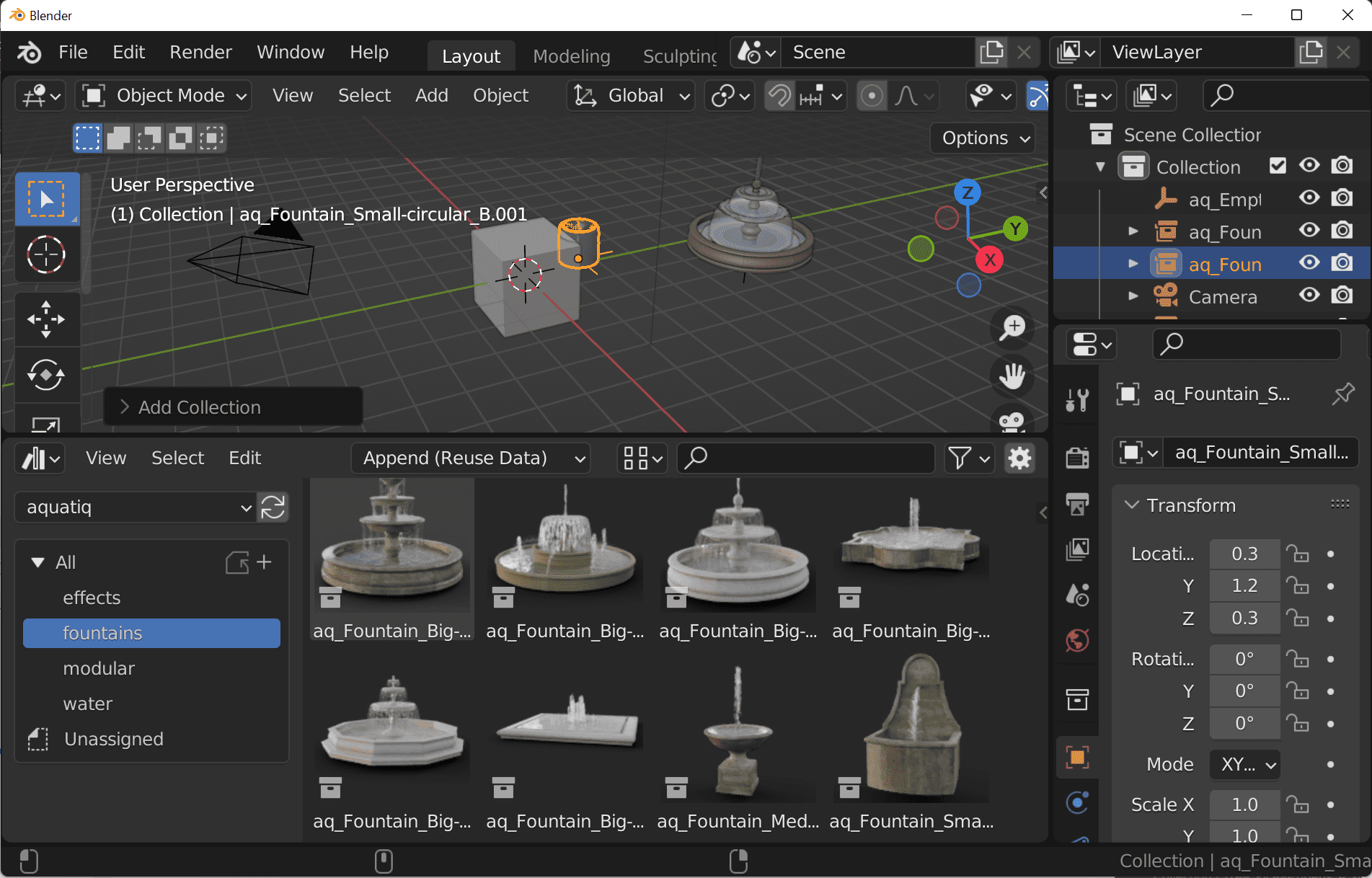Select the water catalog in asset tree
The height and width of the screenshot is (878, 1372).
[x=87, y=704]
